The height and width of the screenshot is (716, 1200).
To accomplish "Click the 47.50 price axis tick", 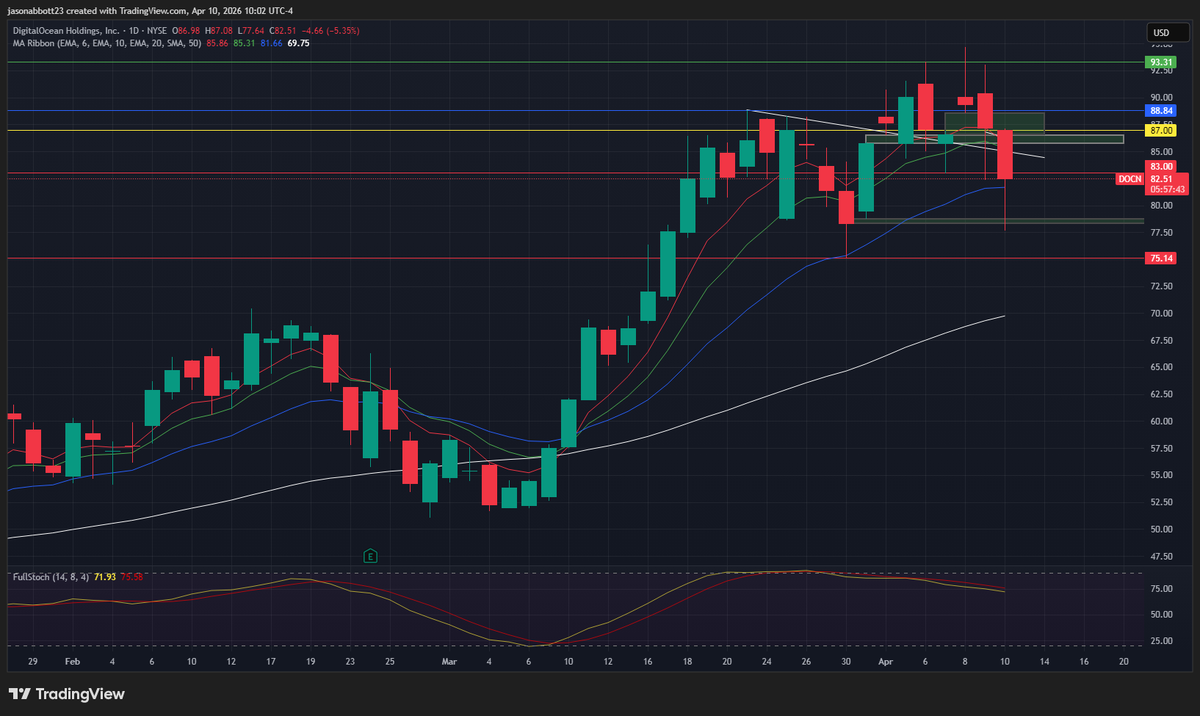I will [1161, 556].
